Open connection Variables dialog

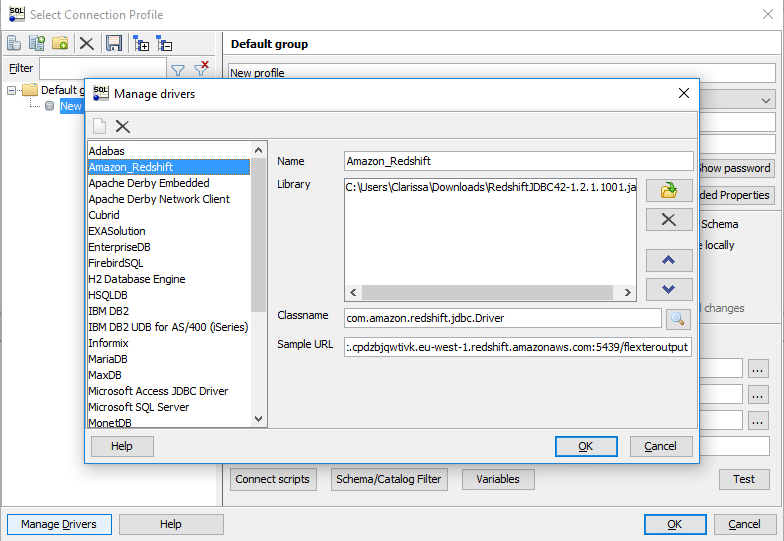pos(498,479)
